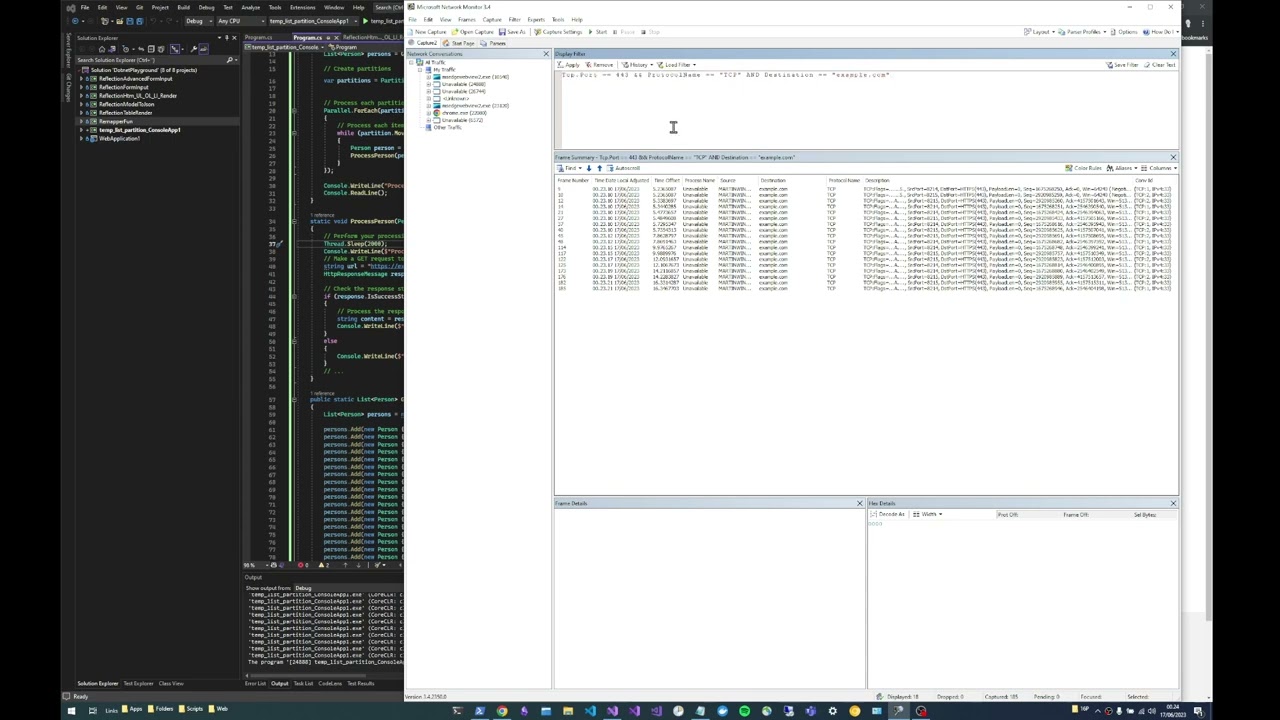Viewport: 1280px width, 720px height.
Task: Remove the display filter
Action: (x=598, y=65)
